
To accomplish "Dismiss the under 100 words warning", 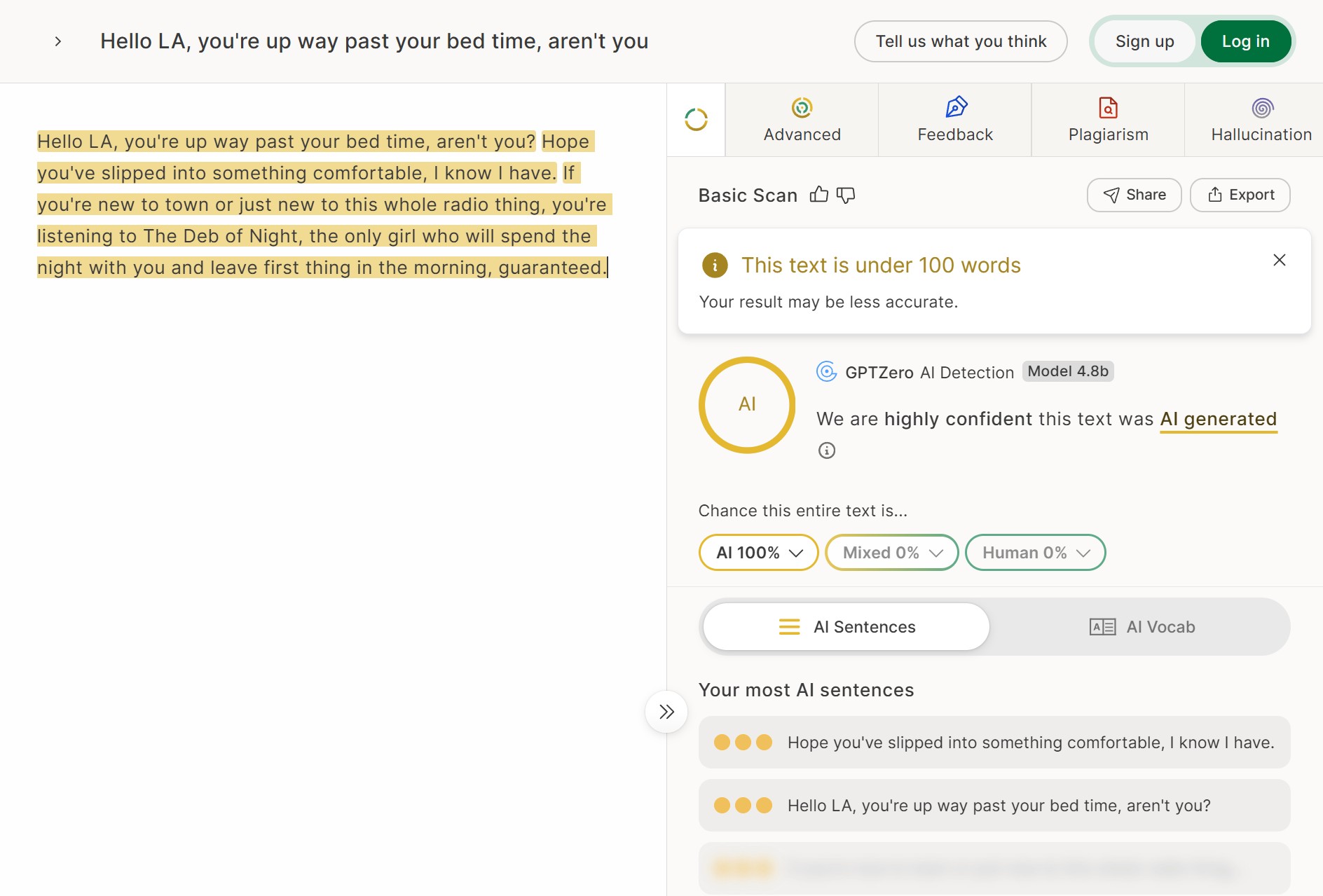I will (1279, 260).
